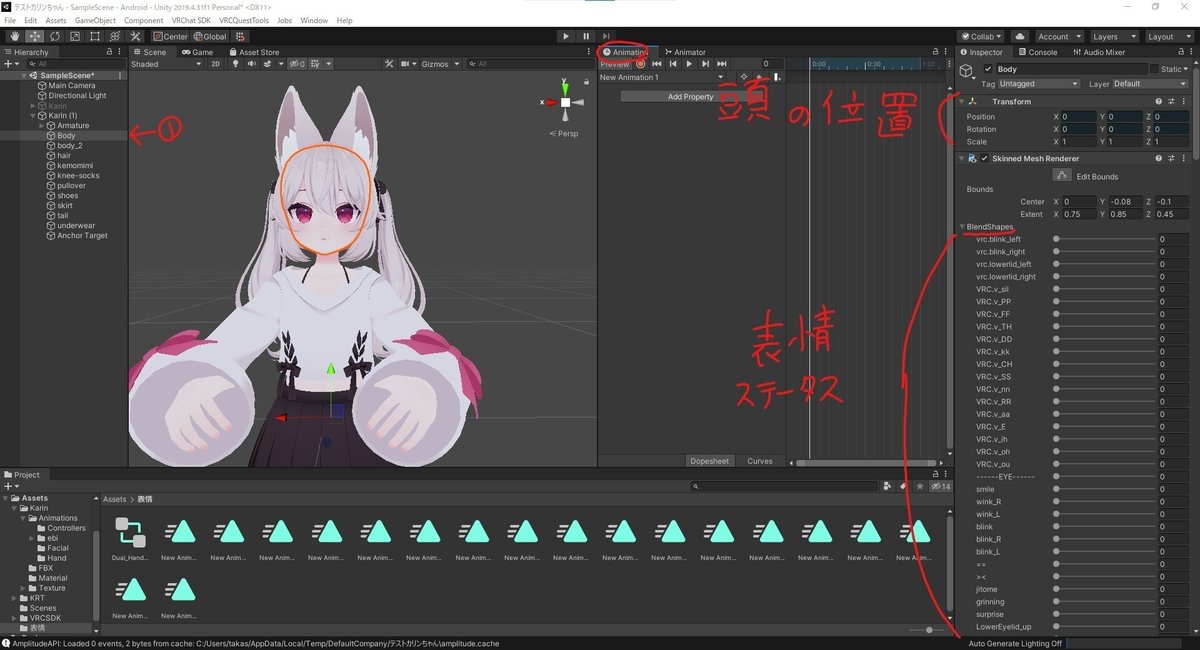Viewport: 1200px width, 650px height.
Task: Open the custom editor tools button
Action: 136,36
